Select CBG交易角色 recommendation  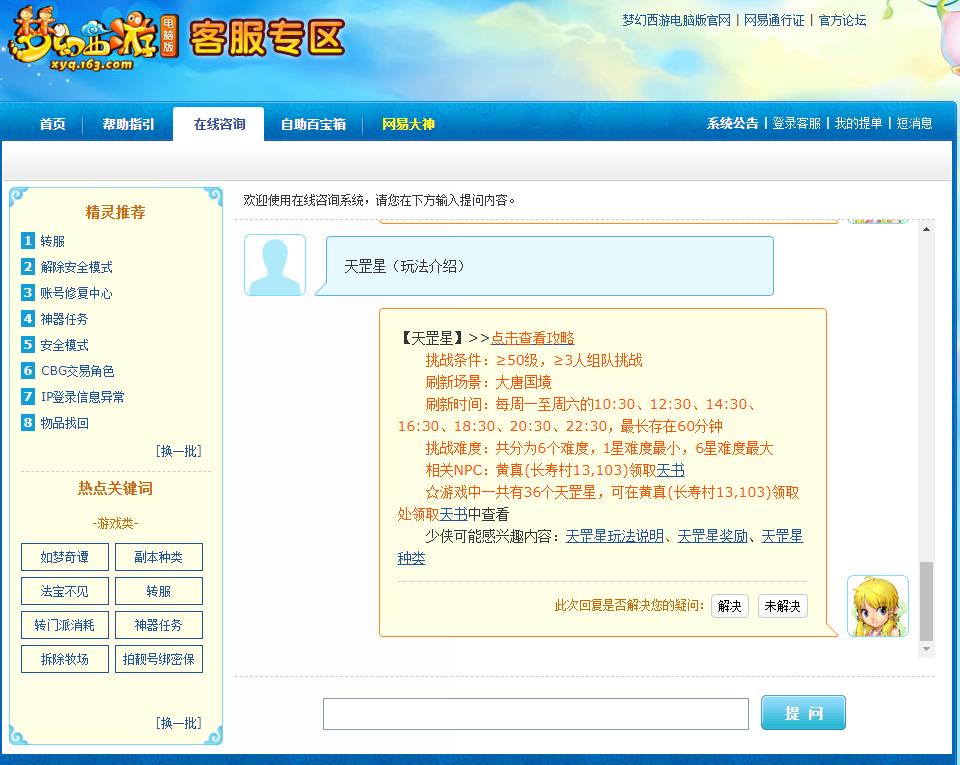tap(78, 371)
